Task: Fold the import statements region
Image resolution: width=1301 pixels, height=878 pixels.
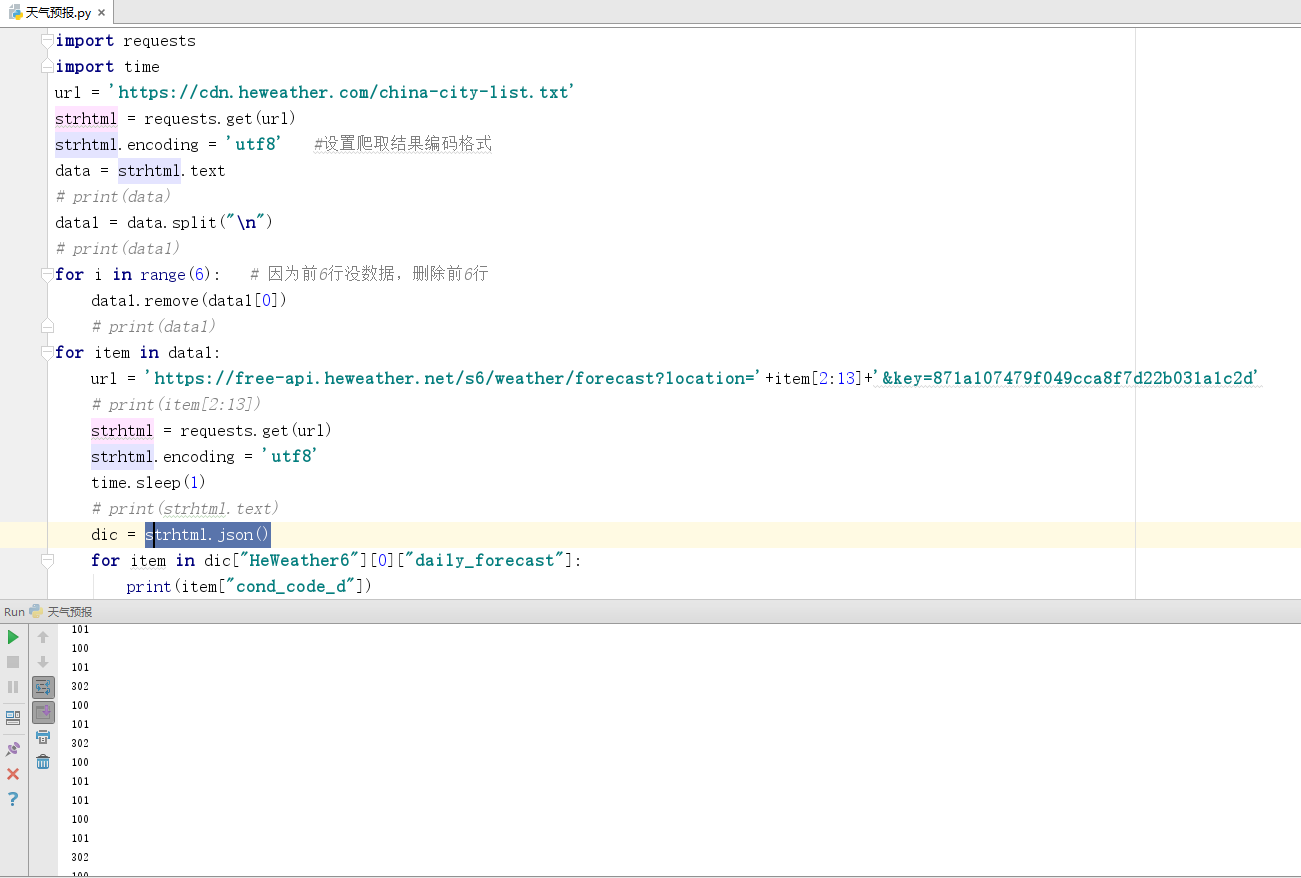Action: [47, 41]
